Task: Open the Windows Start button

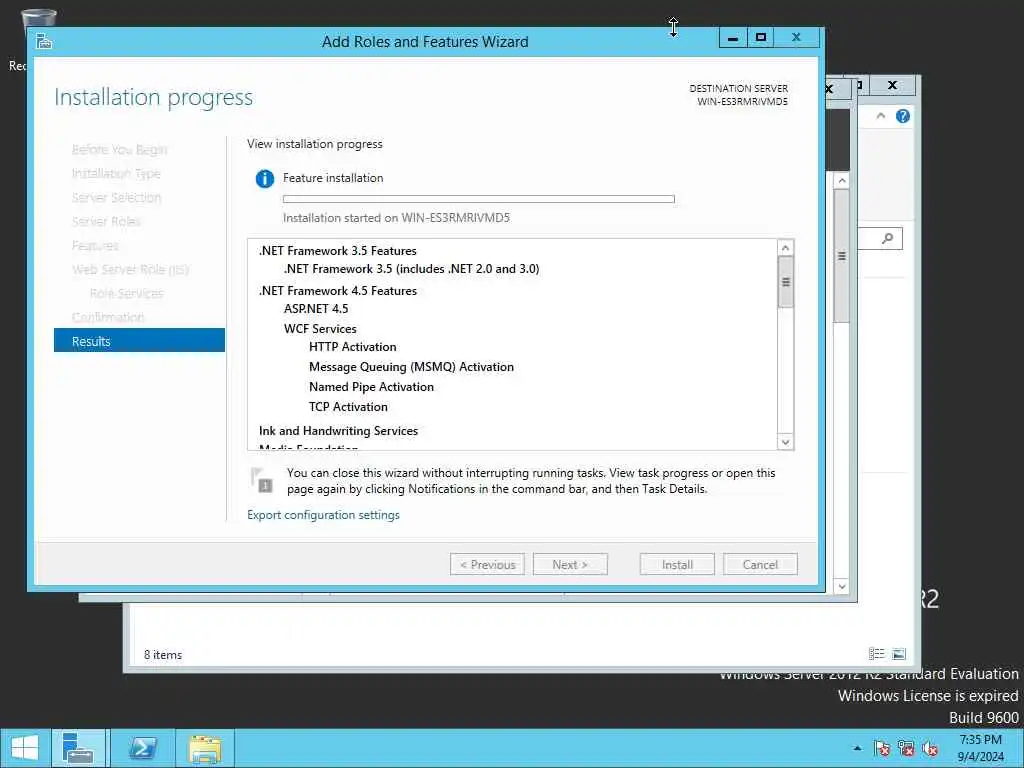Action: coord(25,748)
